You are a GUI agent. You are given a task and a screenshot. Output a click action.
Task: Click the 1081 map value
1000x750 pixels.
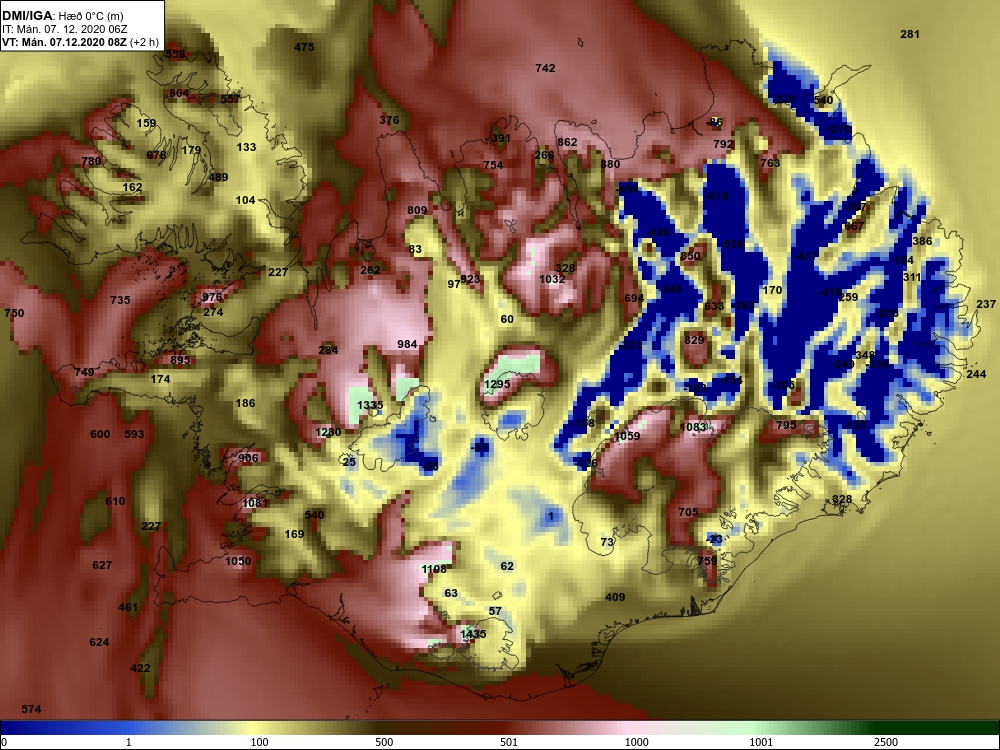[x=255, y=503]
